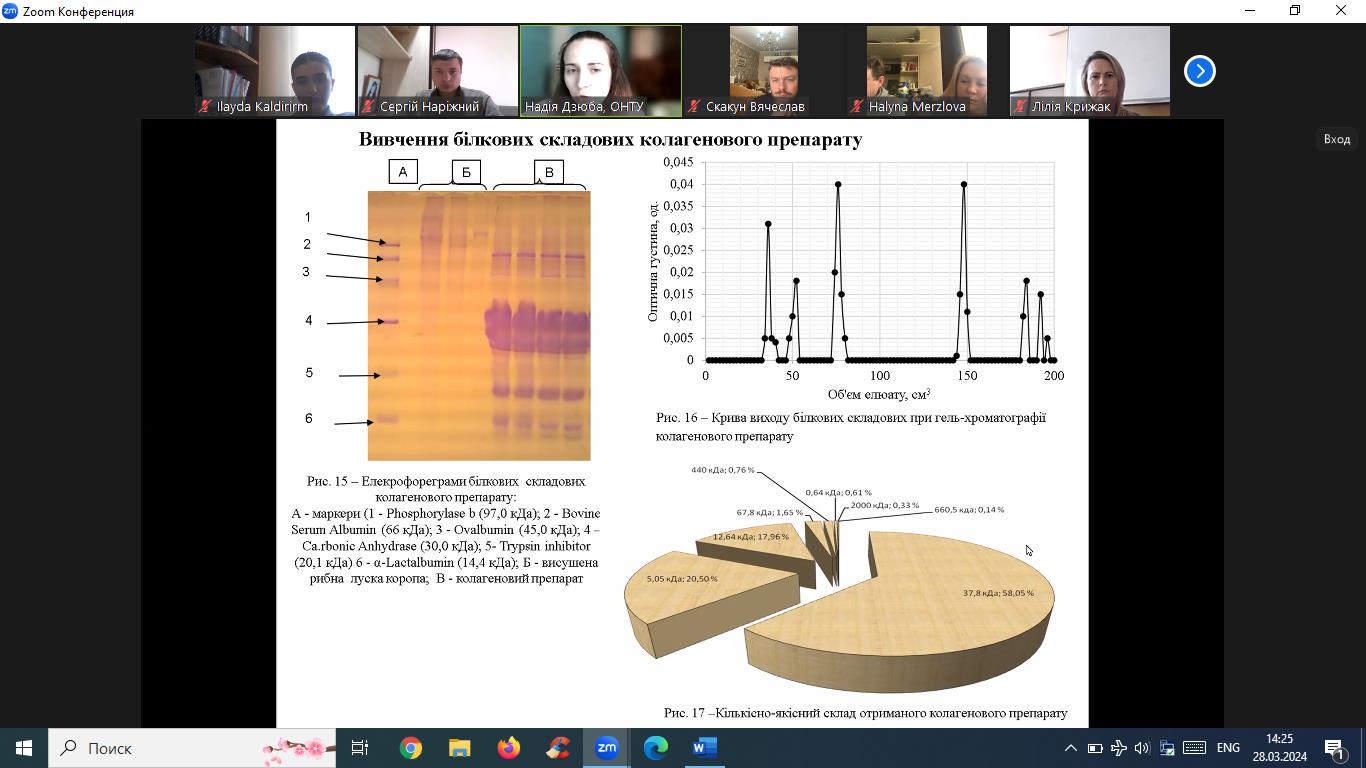
Task: Expand hidden system tray icons
Action: (1070, 748)
